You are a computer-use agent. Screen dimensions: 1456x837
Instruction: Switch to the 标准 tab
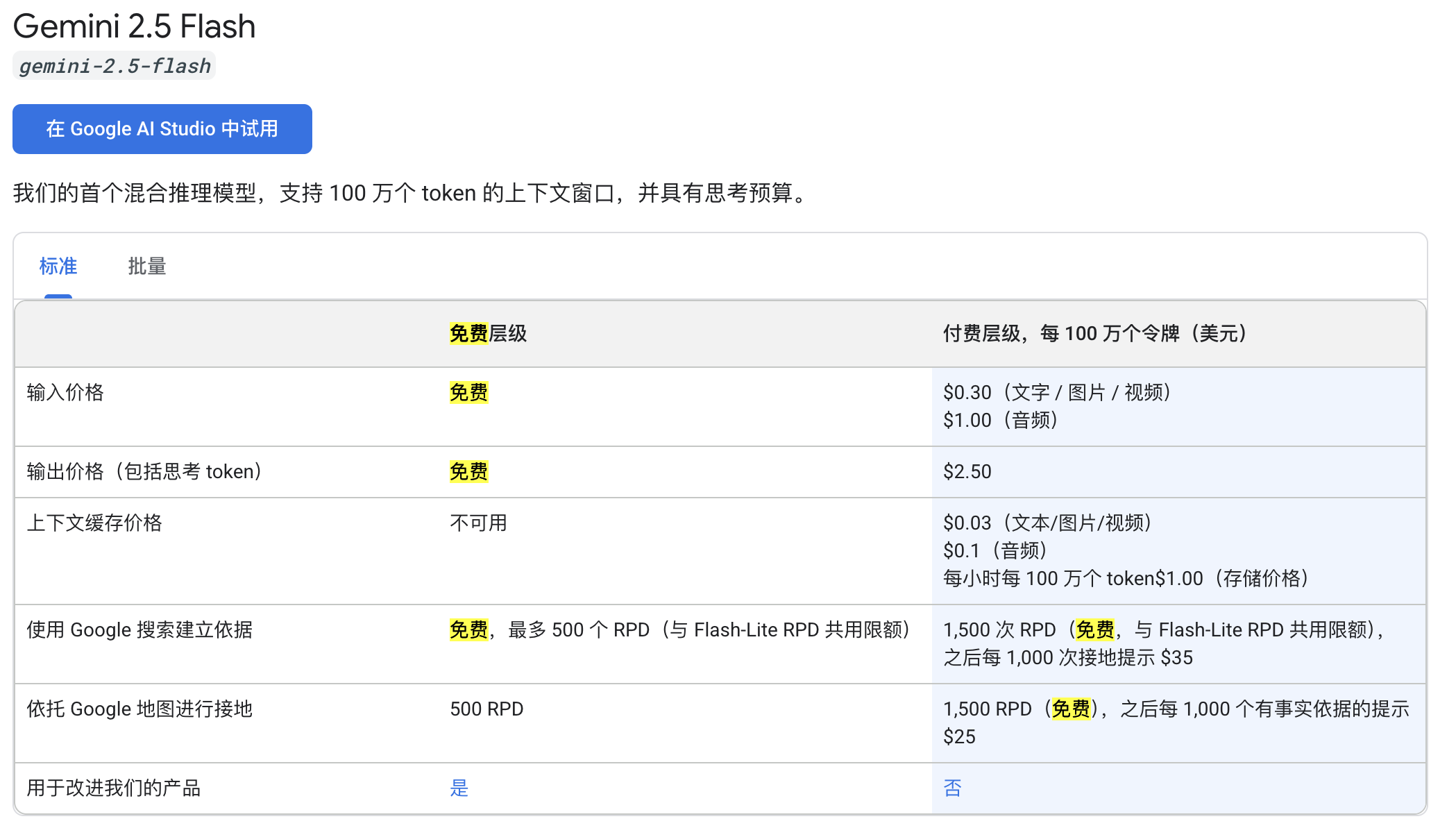pyautogui.click(x=58, y=266)
